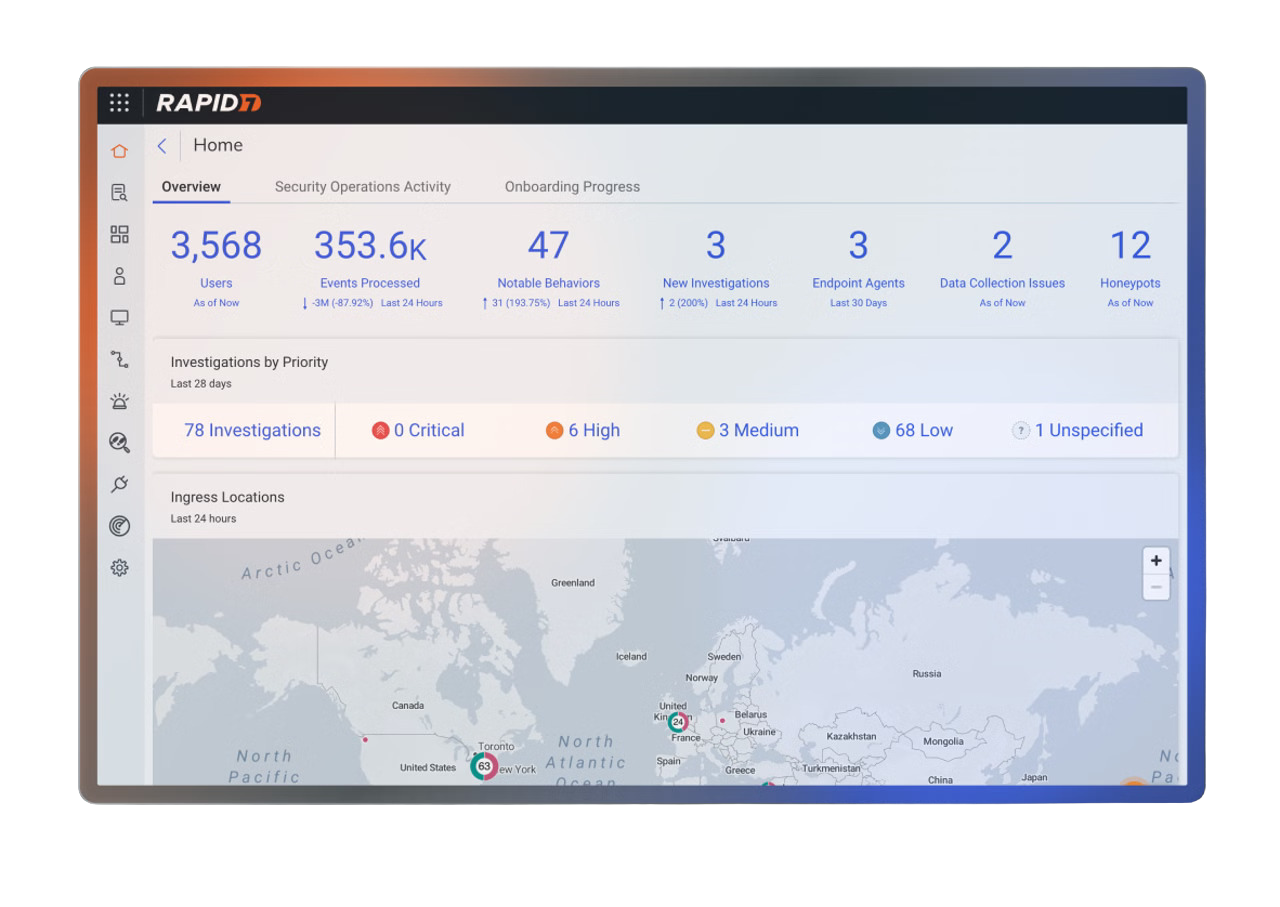Open the 78 Investigations link
Viewport: 1280px width, 907px height.
click(x=252, y=431)
